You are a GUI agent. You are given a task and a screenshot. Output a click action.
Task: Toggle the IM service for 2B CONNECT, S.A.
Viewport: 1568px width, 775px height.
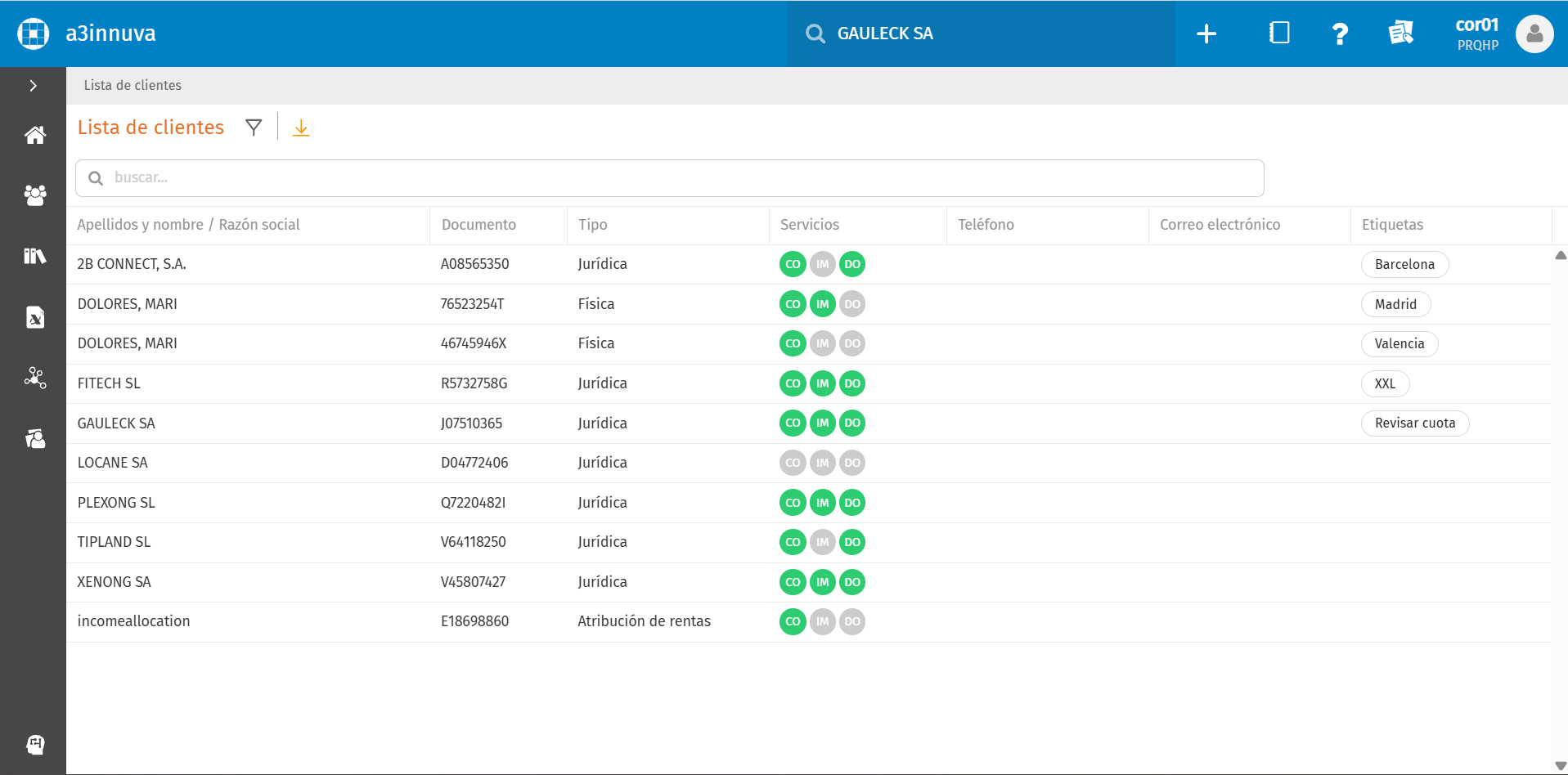click(x=822, y=264)
